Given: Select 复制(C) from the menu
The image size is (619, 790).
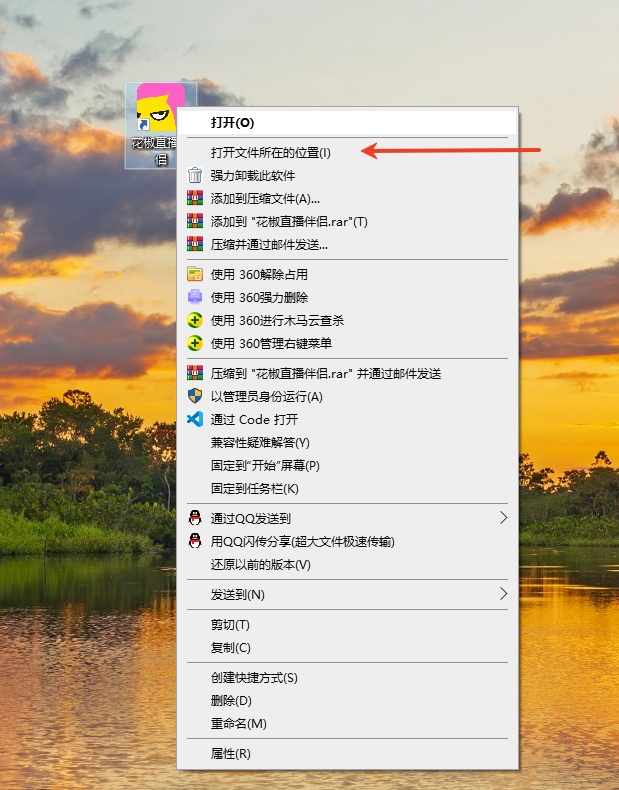Looking at the screenshot, I should 347,648.
